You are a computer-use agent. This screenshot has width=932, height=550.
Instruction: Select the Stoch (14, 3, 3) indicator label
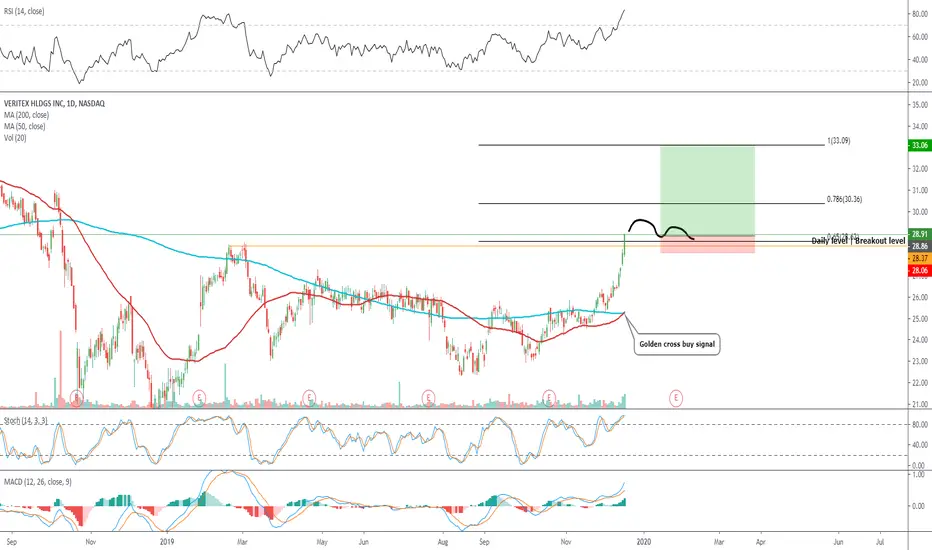click(x=26, y=421)
